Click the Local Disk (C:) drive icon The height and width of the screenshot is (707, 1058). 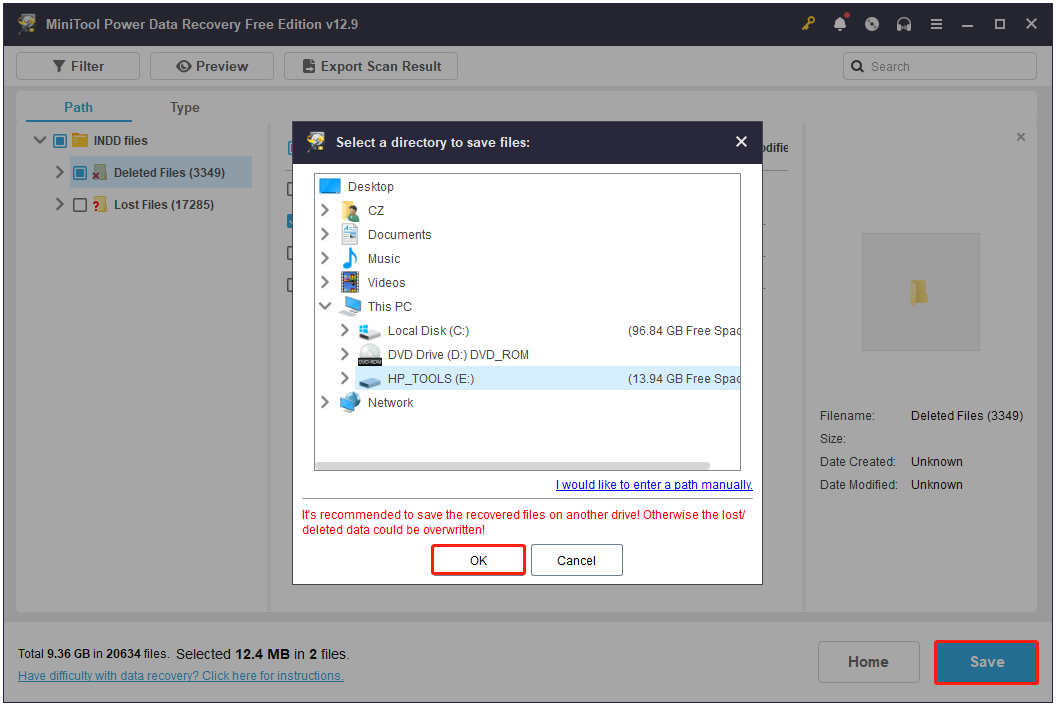(x=370, y=331)
